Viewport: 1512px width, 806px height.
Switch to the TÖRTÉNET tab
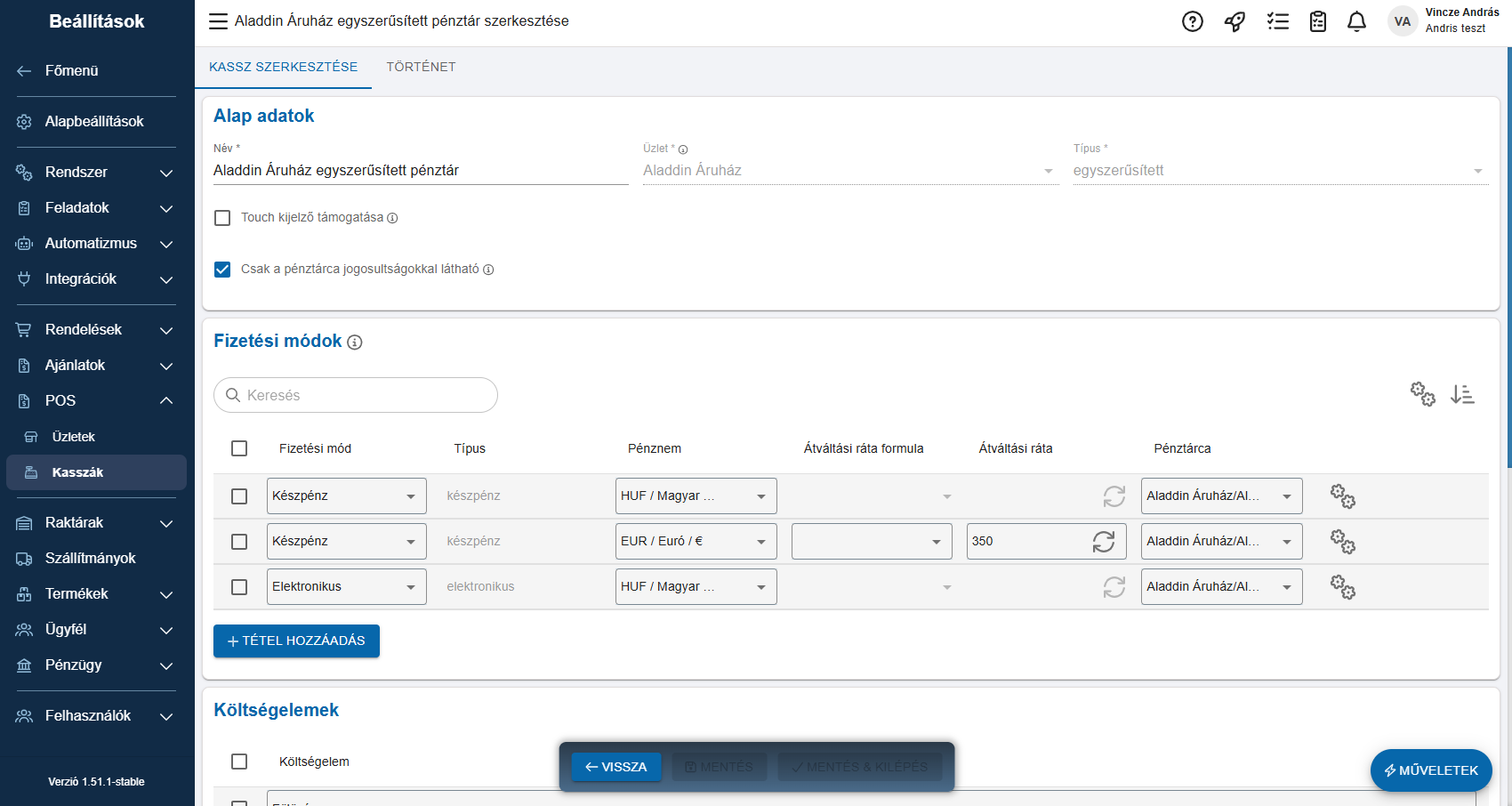click(421, 67)
